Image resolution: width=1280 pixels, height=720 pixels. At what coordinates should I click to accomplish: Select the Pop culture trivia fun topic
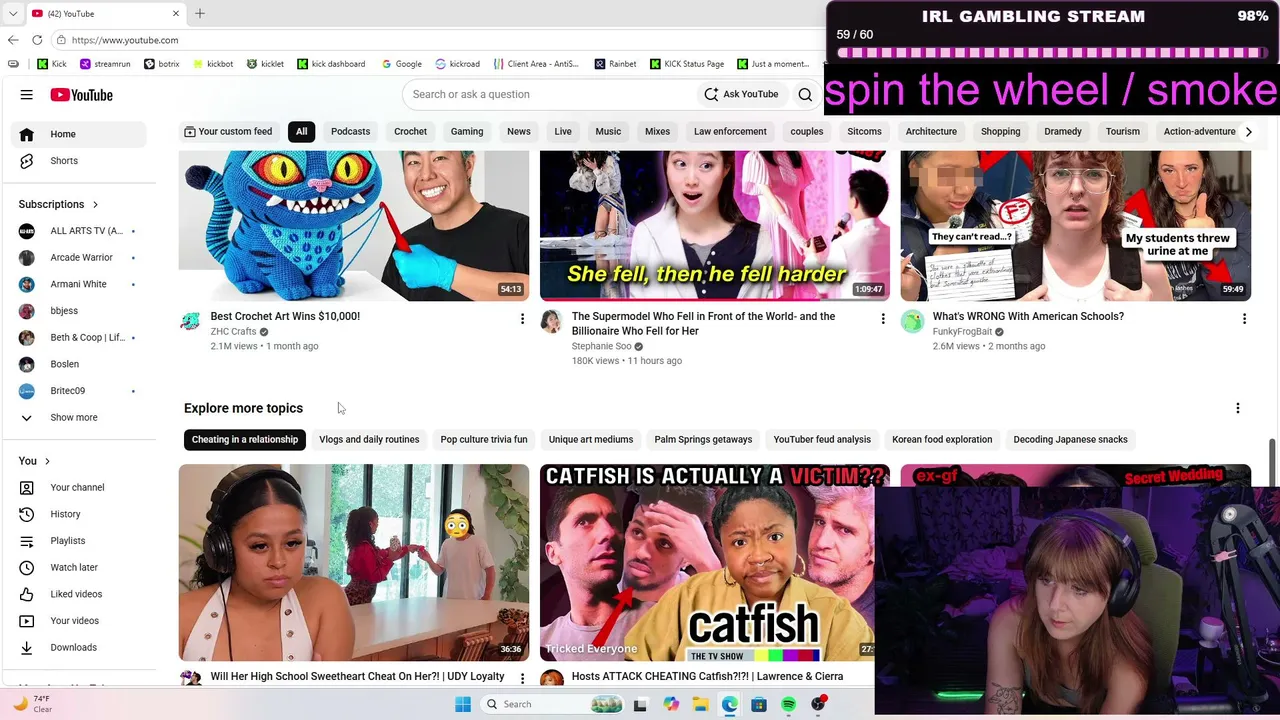coord(484,439)
